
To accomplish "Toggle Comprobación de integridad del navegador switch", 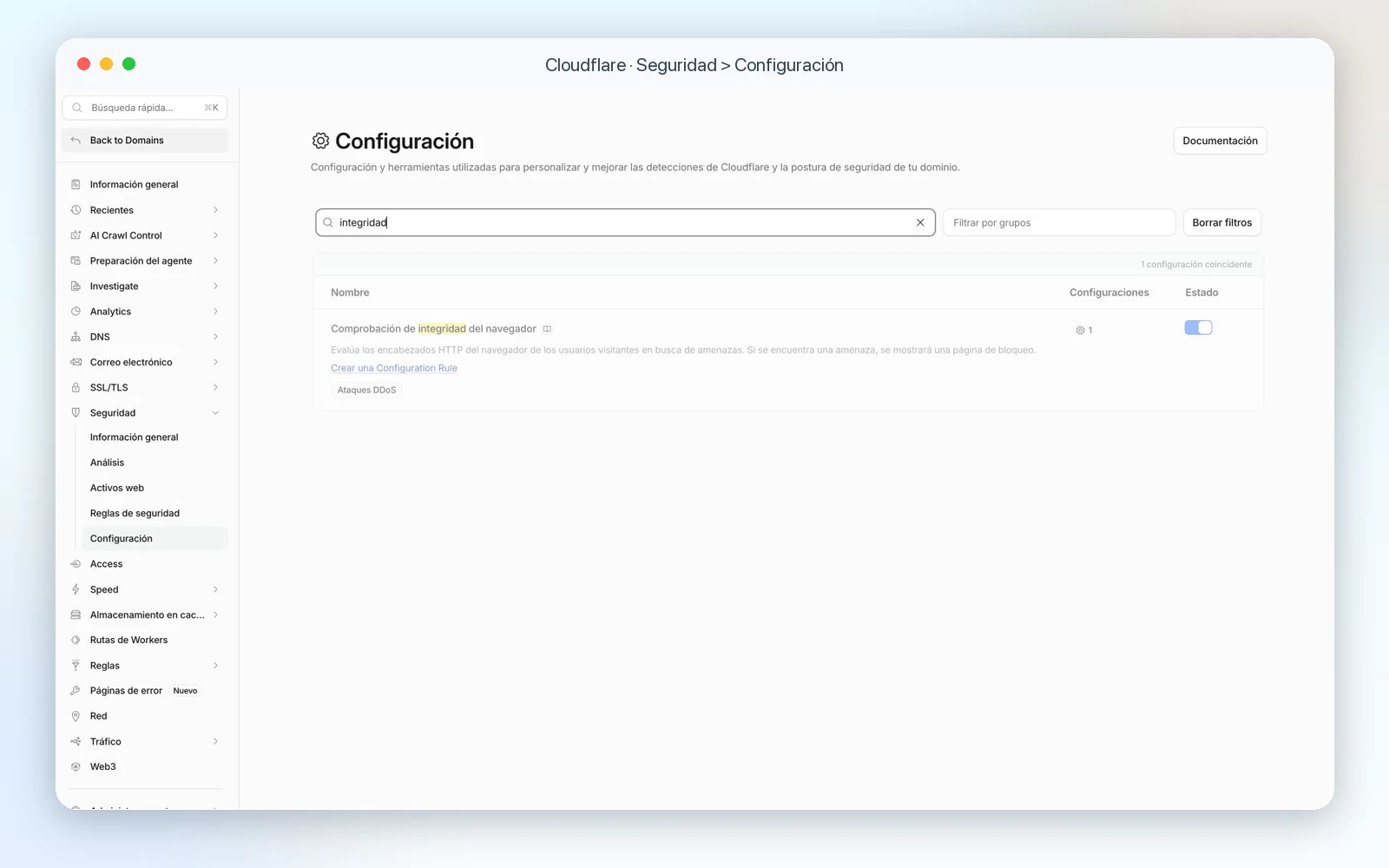I will (x=1198, y=327).
